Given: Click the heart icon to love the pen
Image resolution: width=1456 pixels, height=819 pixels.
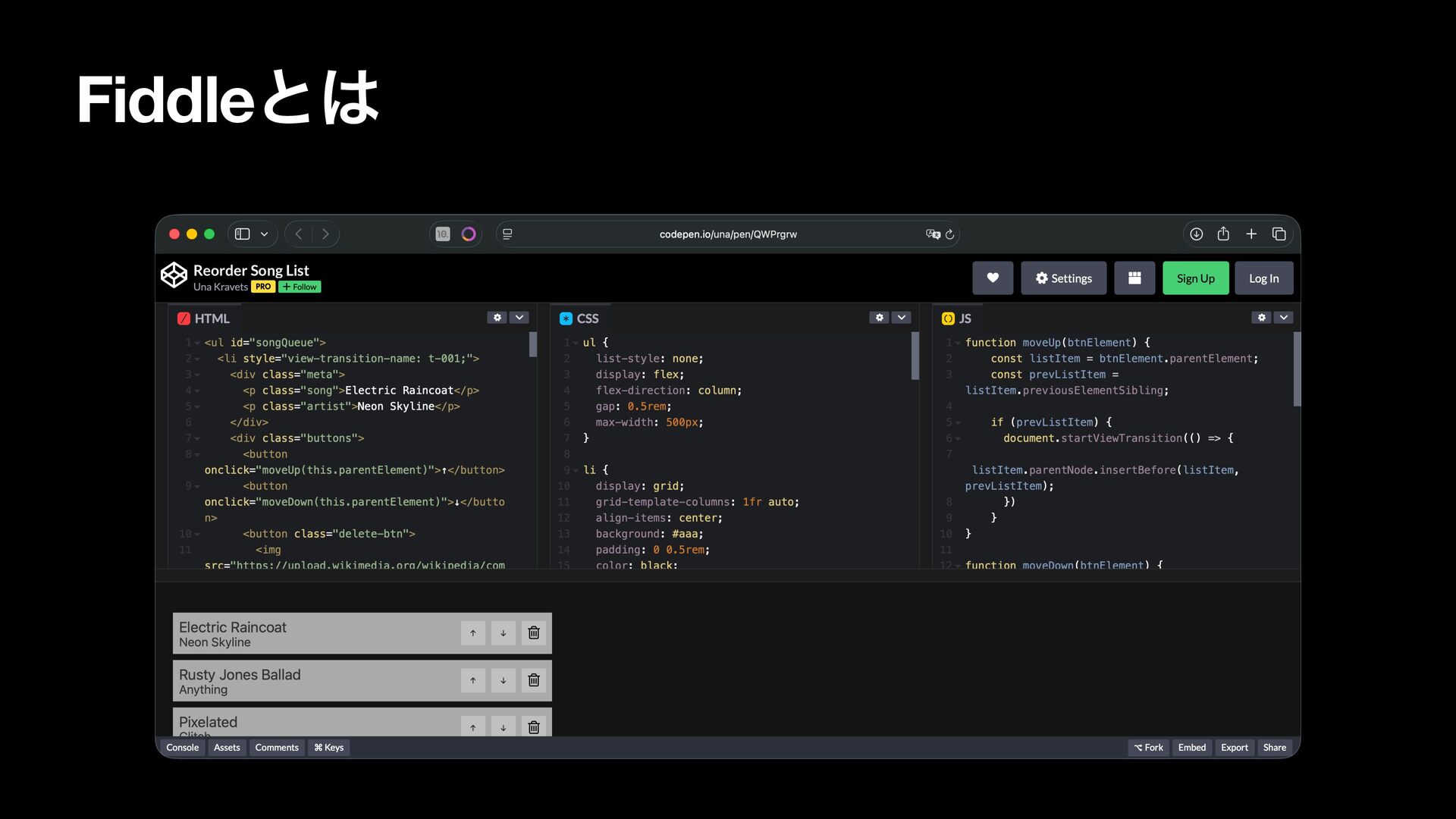Looking at the screenshot, I should [992, 278].
